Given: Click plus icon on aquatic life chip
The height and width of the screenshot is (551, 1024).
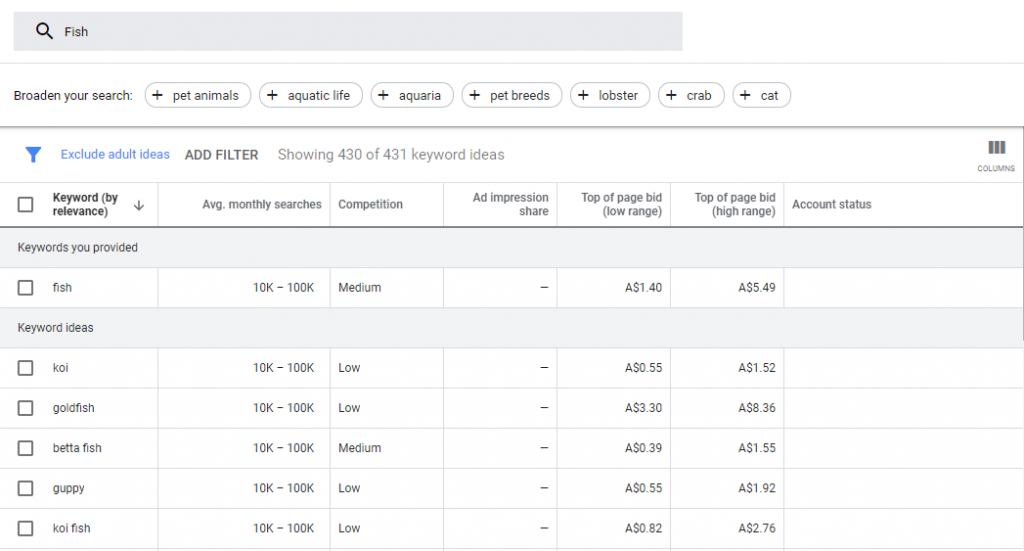Looking at the screenshot, I should coord(273,95).
